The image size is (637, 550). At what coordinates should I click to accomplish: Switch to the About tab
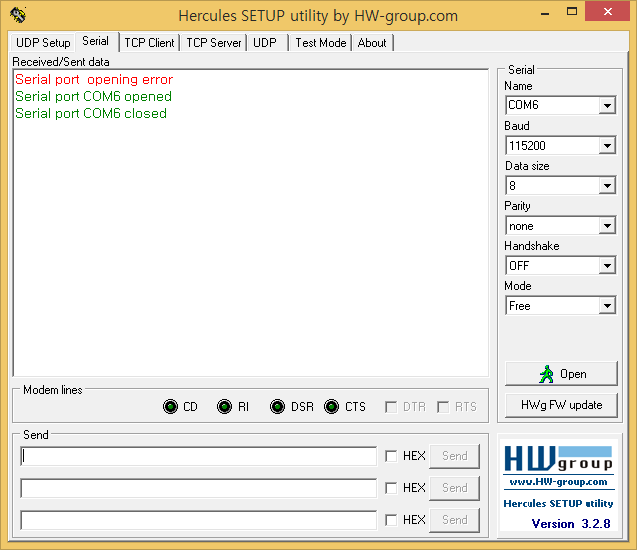click(372, 43)
